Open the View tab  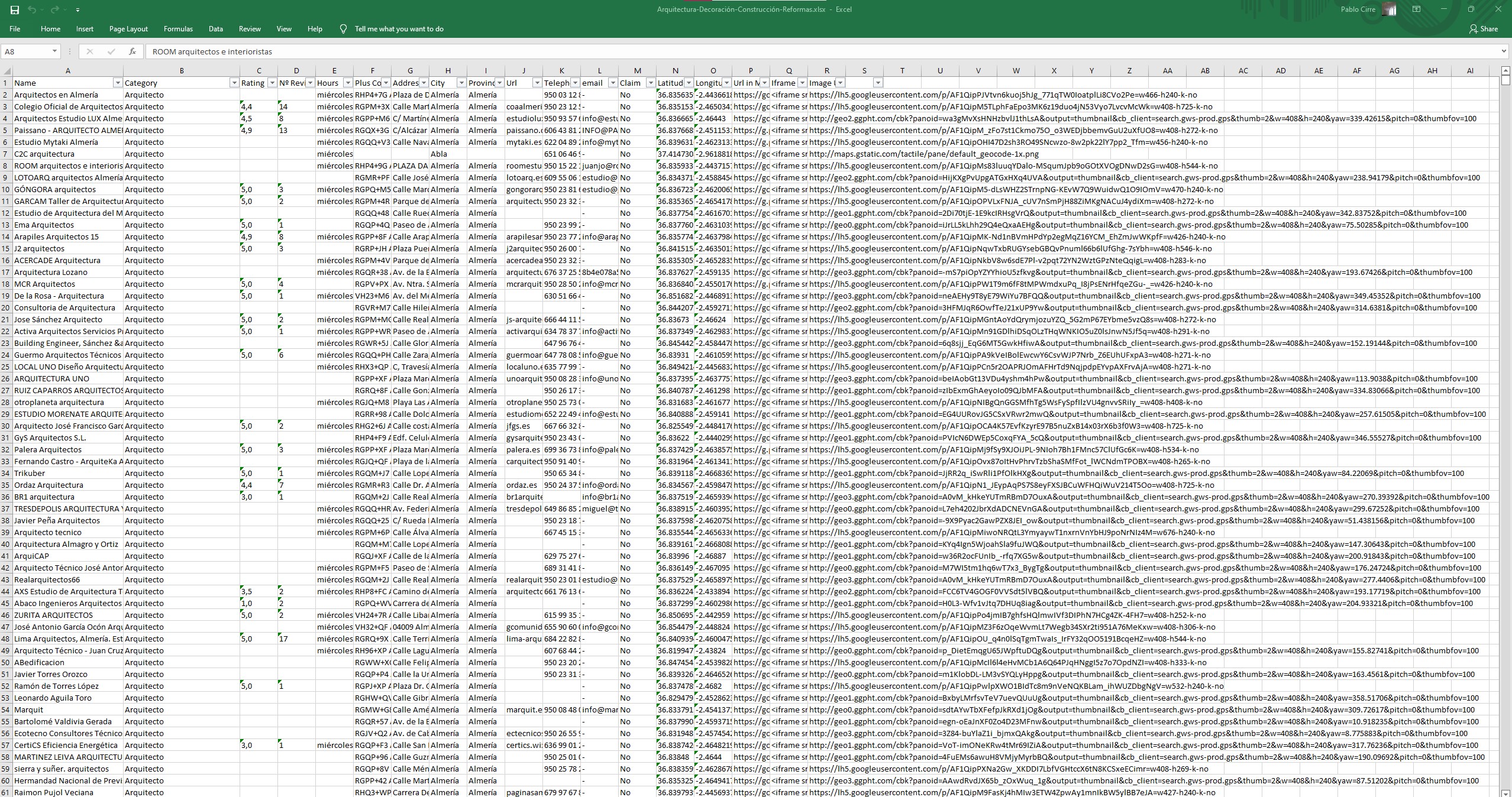click(284, 29)
